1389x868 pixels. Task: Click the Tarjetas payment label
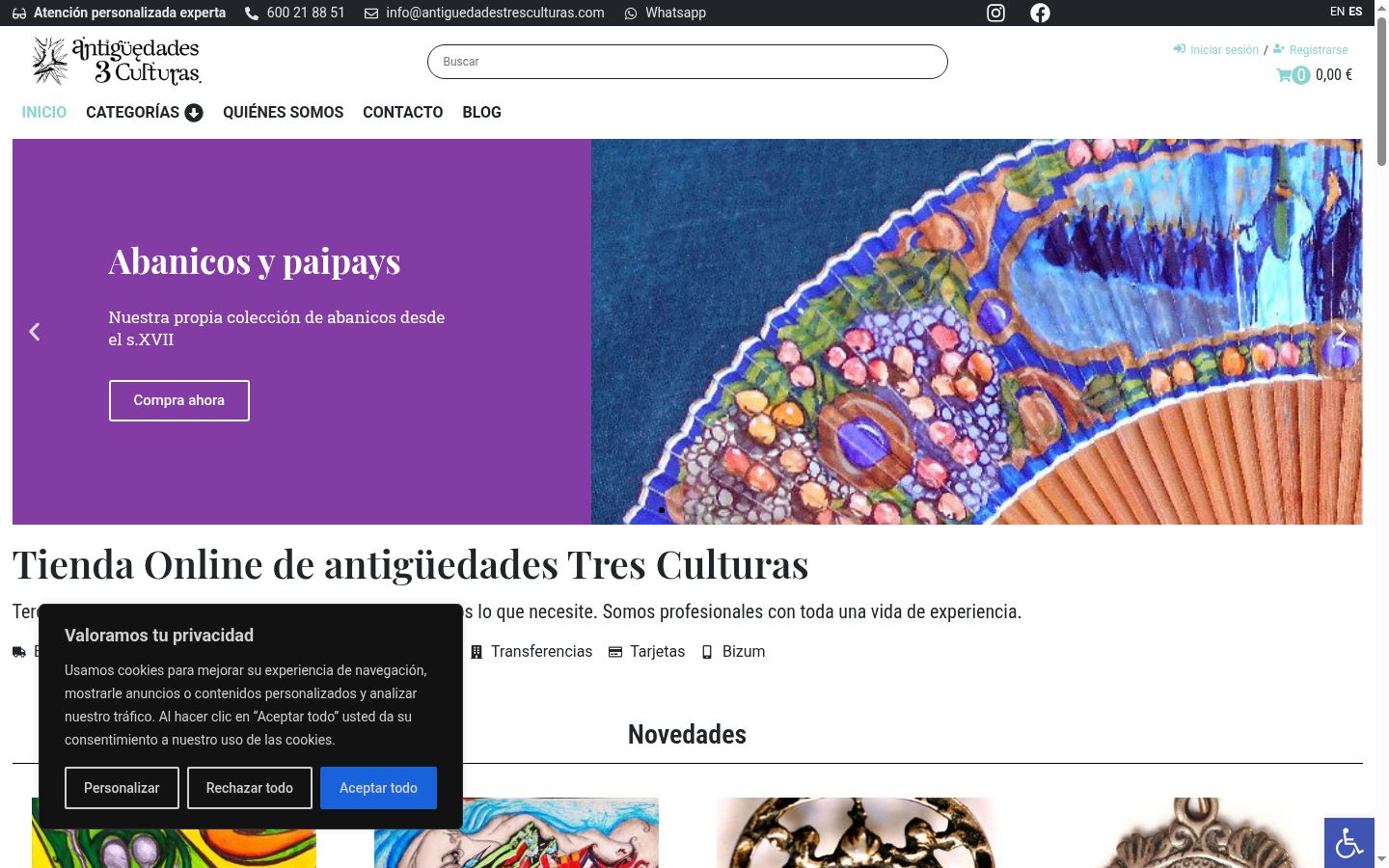coord(658,652)
